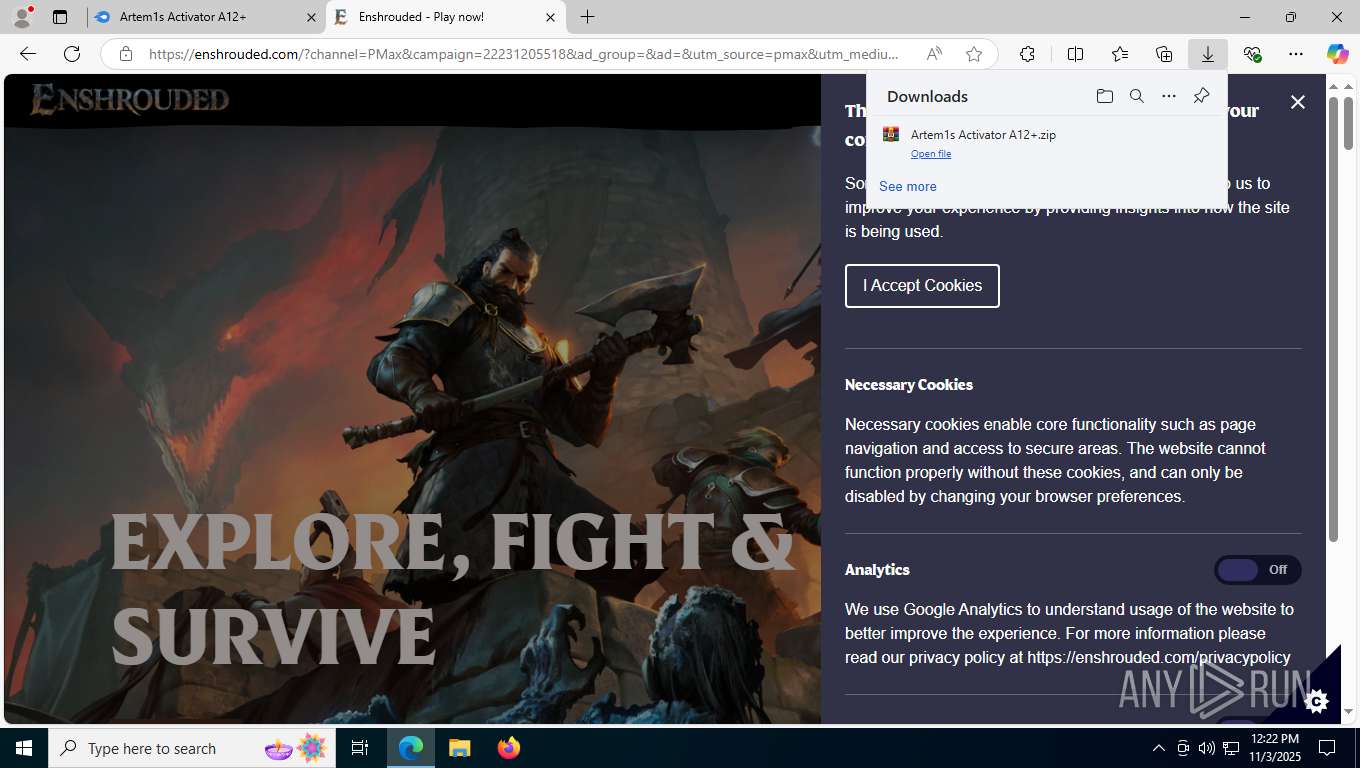The image size is (1360, 768).
Task: Open cookie settings gear icon
Action: pos(1317,701)
